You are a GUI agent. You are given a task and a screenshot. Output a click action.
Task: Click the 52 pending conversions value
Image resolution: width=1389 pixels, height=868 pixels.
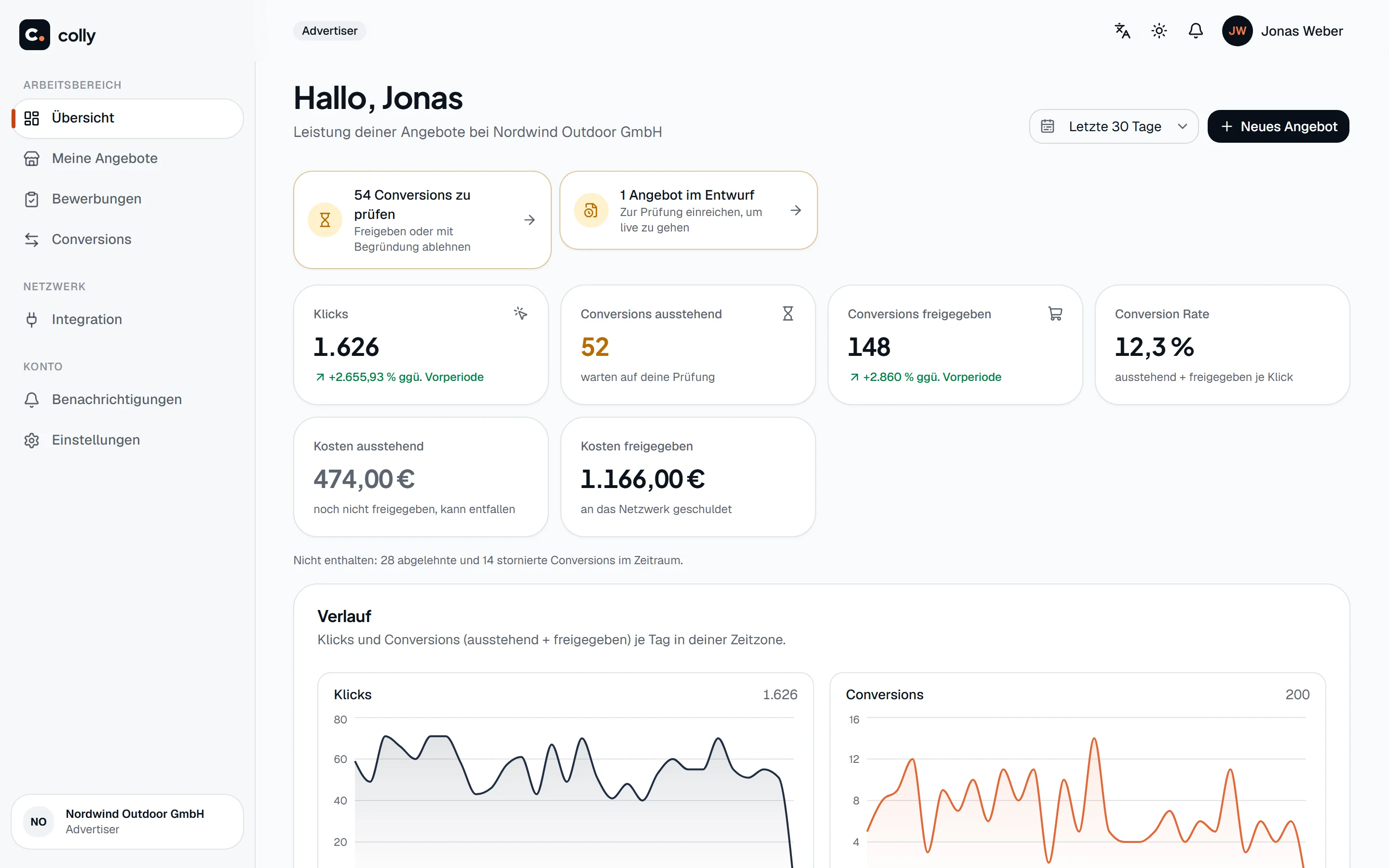tap(595, 347)
